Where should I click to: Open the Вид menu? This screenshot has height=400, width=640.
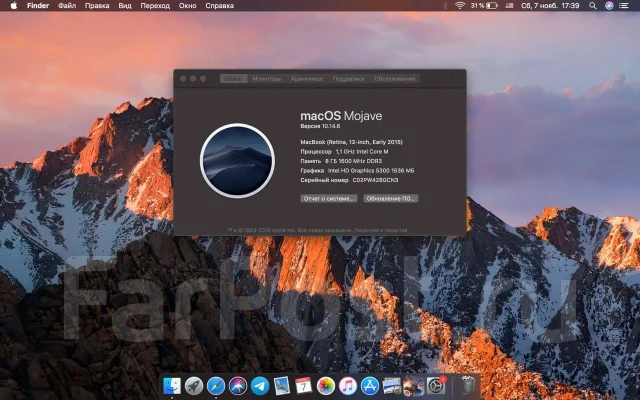(x=125, y=6)
